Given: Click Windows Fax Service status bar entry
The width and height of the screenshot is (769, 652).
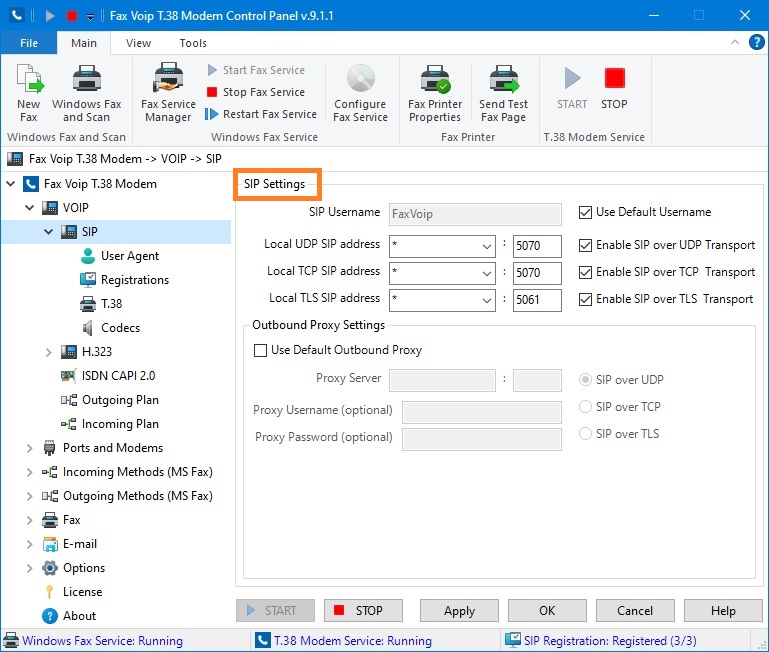Looking at the screenshot, I should click(x=93, y=641).
